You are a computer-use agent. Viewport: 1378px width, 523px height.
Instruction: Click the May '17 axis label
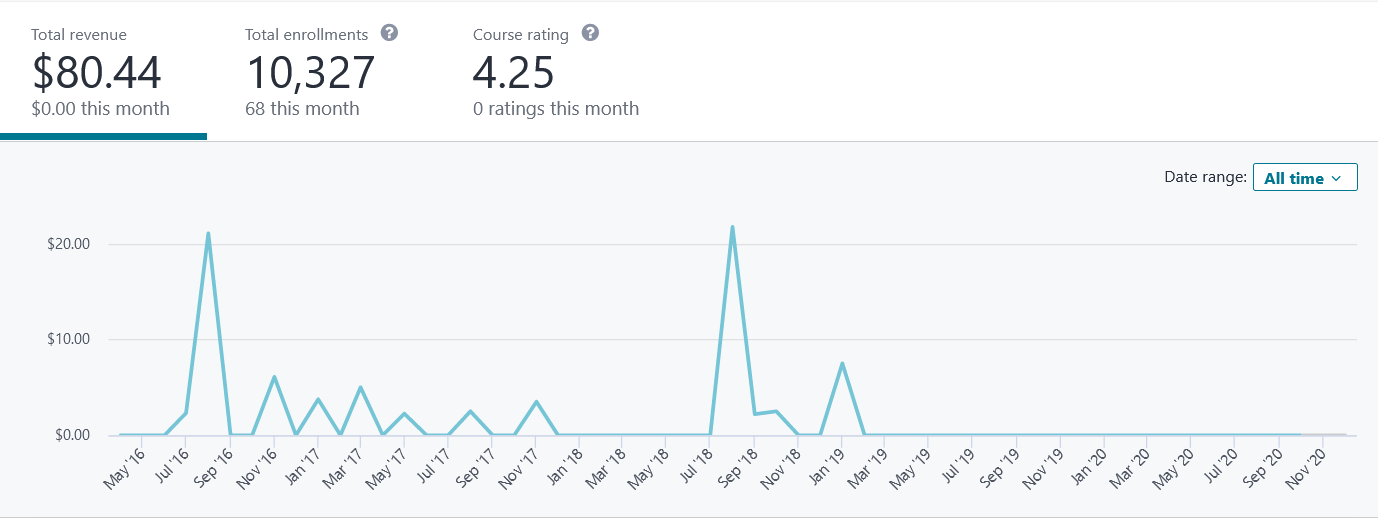(x=386, y=468)
